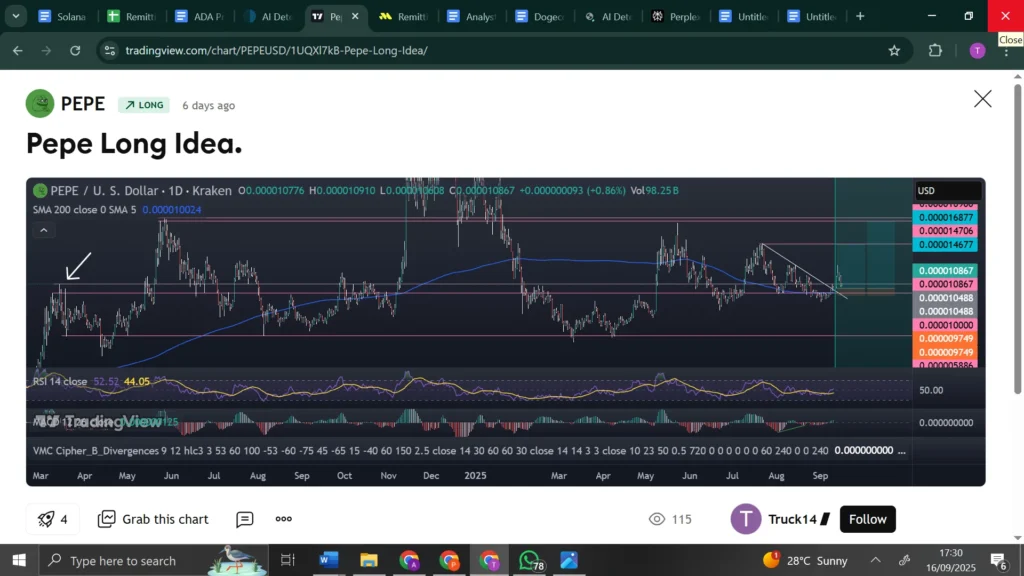Click the Pepe Long Idea headline
1024x576 pixels.
tap(134, 144)
